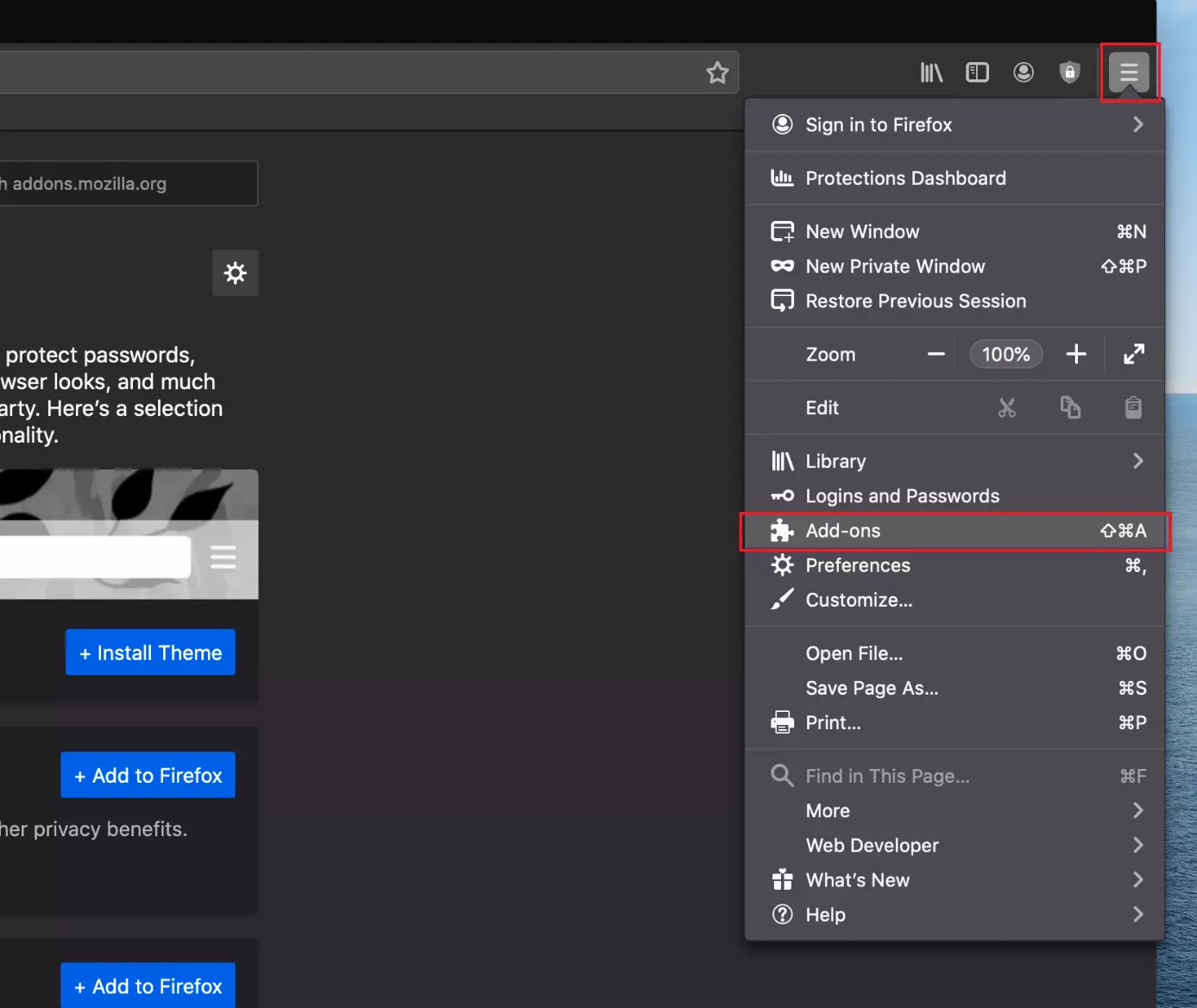The width and height of the screenshot is (1197, 1008).
Task: Open Logins and Passwords
Action: click(954, 496)
